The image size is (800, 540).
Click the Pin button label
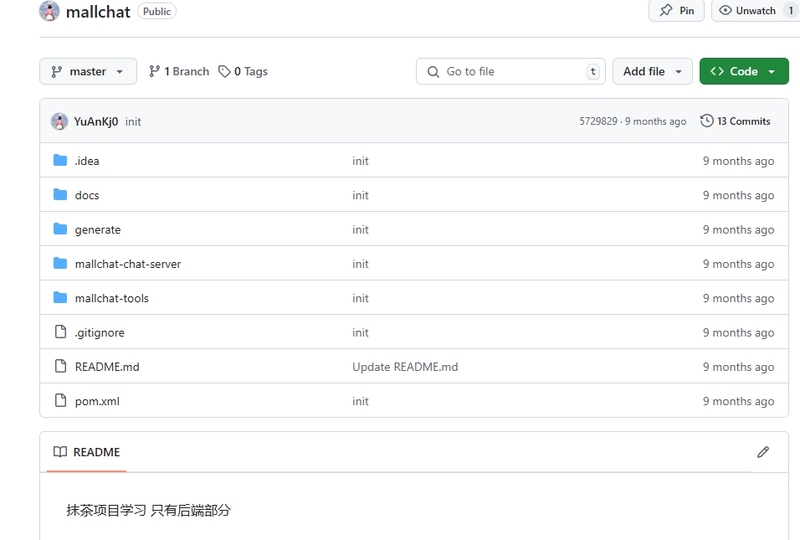point(687,11)
